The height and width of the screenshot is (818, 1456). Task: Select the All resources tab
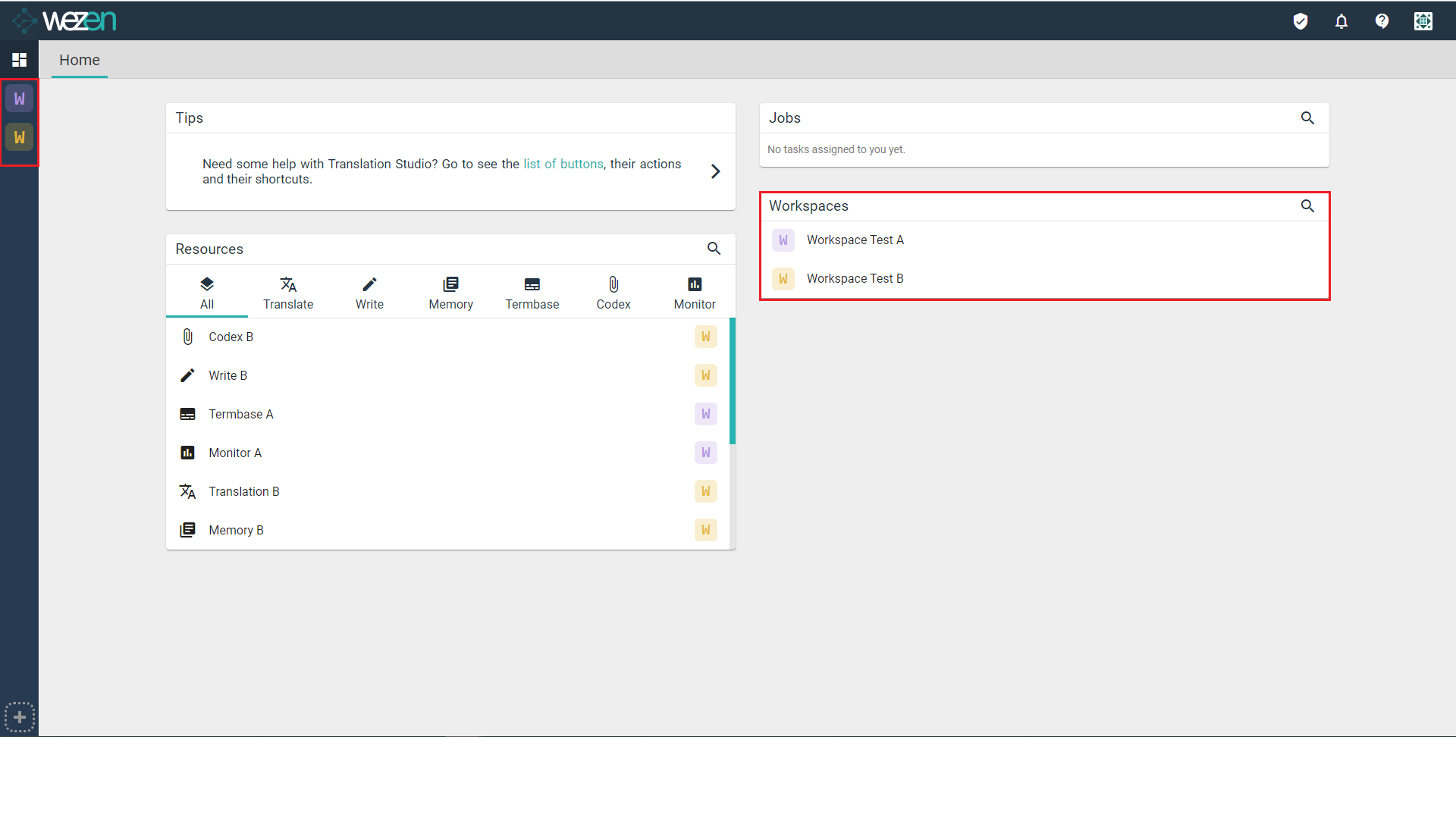click(207, 293)
